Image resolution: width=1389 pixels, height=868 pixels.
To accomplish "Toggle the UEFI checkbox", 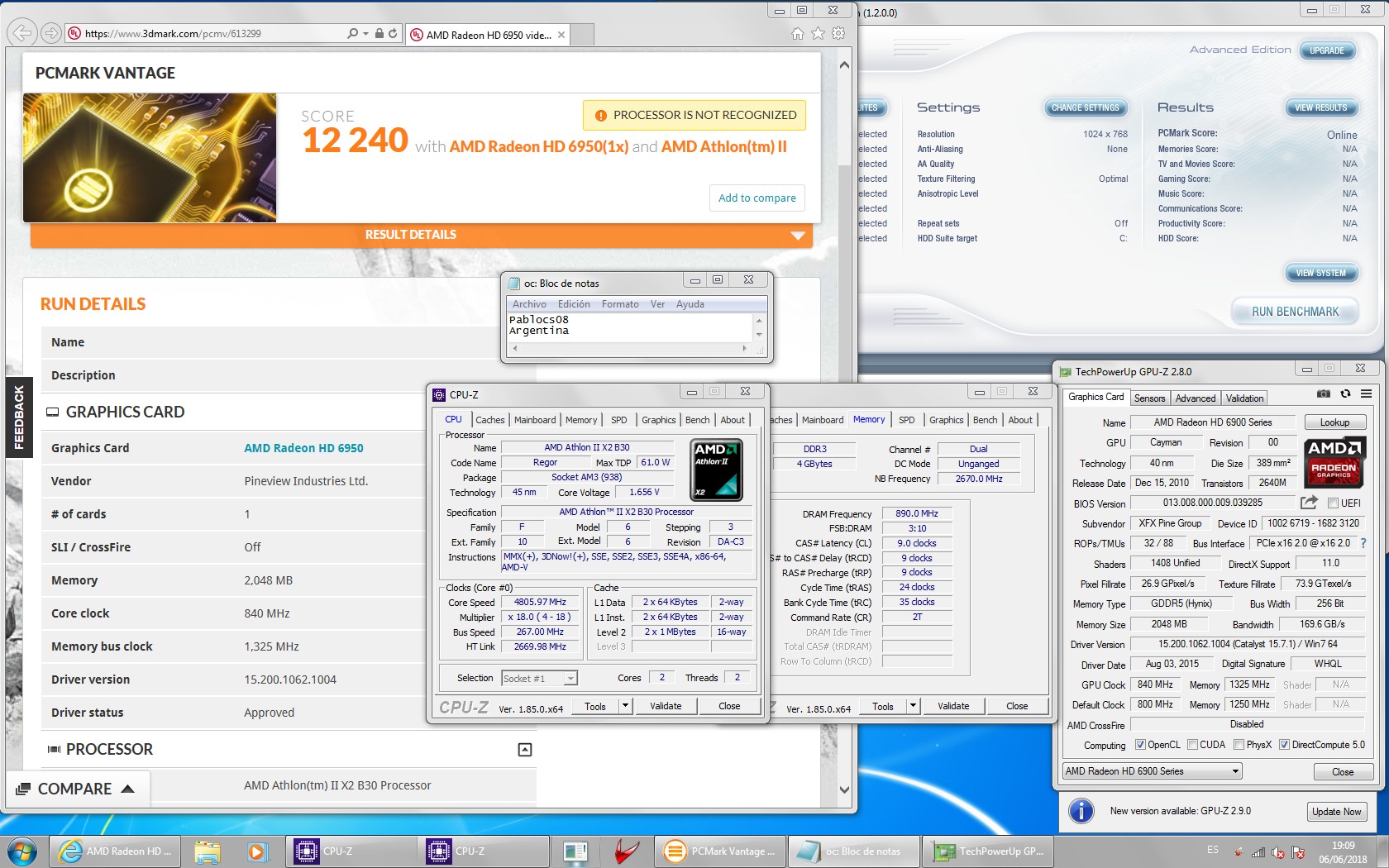I will (1333, 503).
